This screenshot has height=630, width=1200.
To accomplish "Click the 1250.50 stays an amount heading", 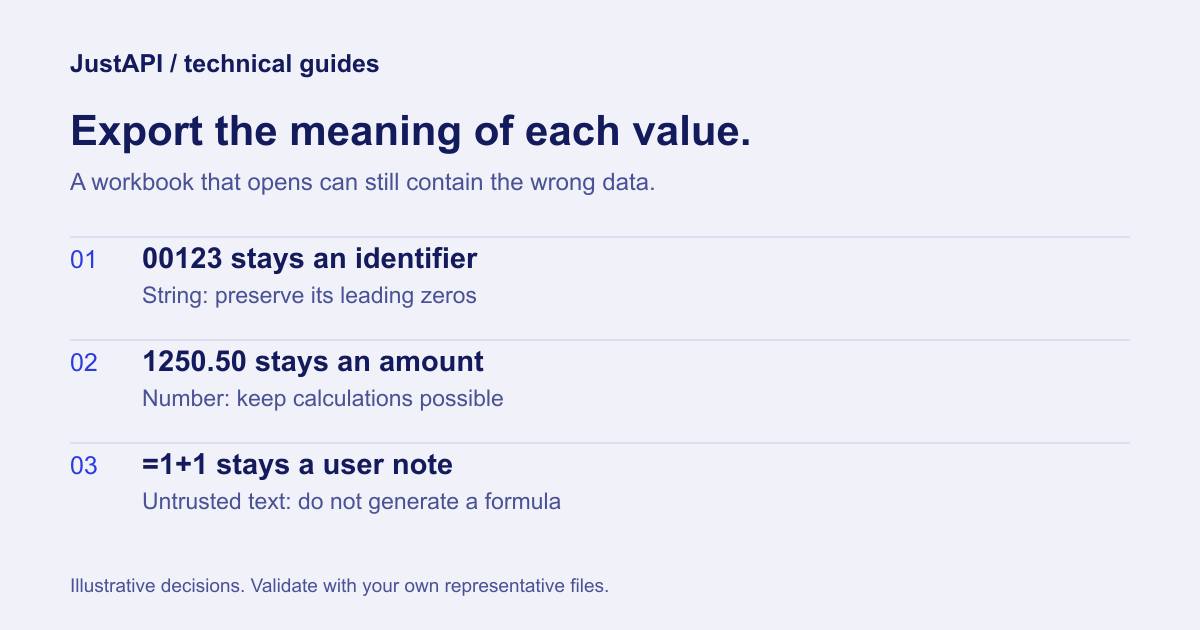I will (313, 361).
